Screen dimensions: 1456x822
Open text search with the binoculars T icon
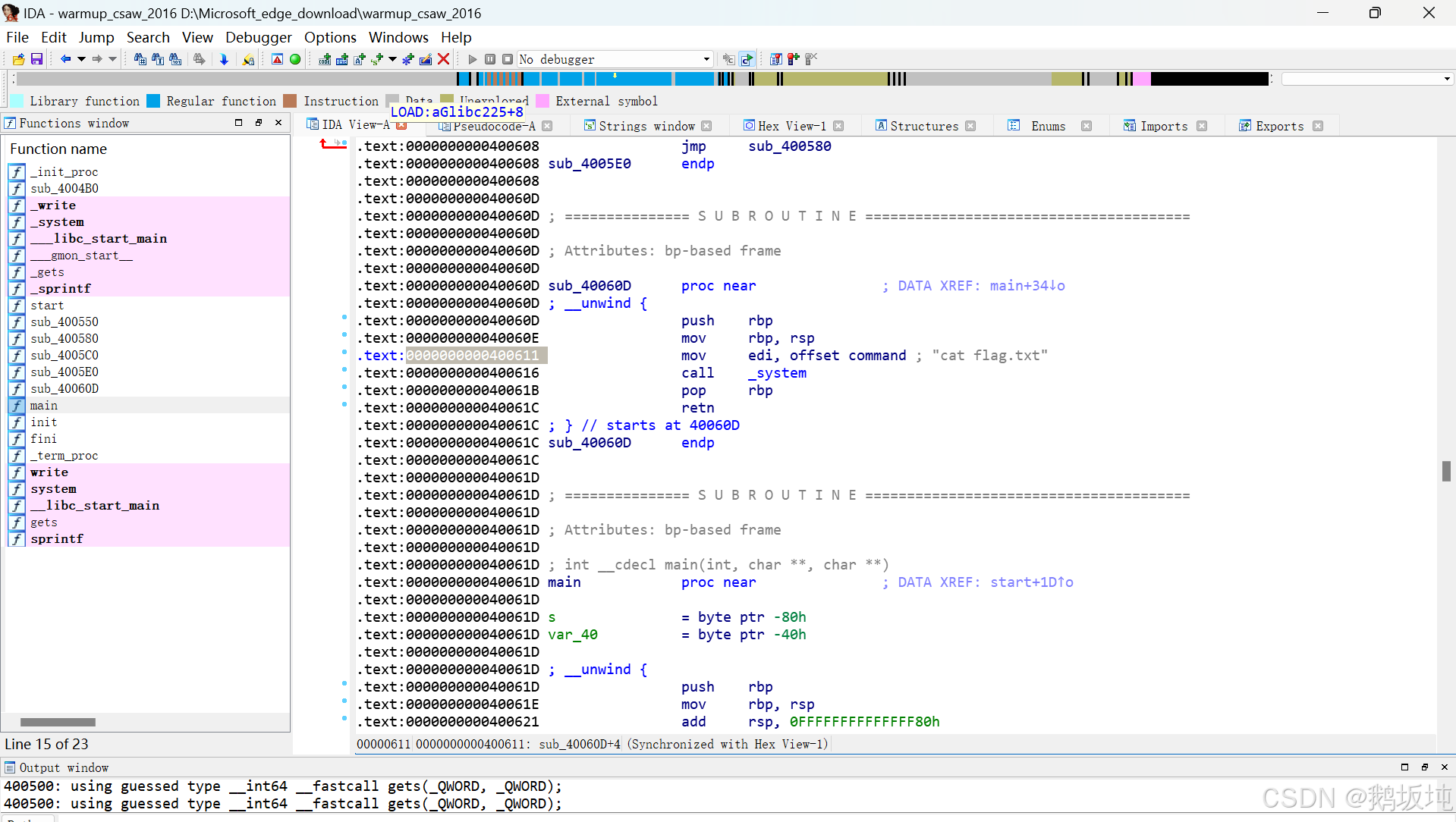156,58
